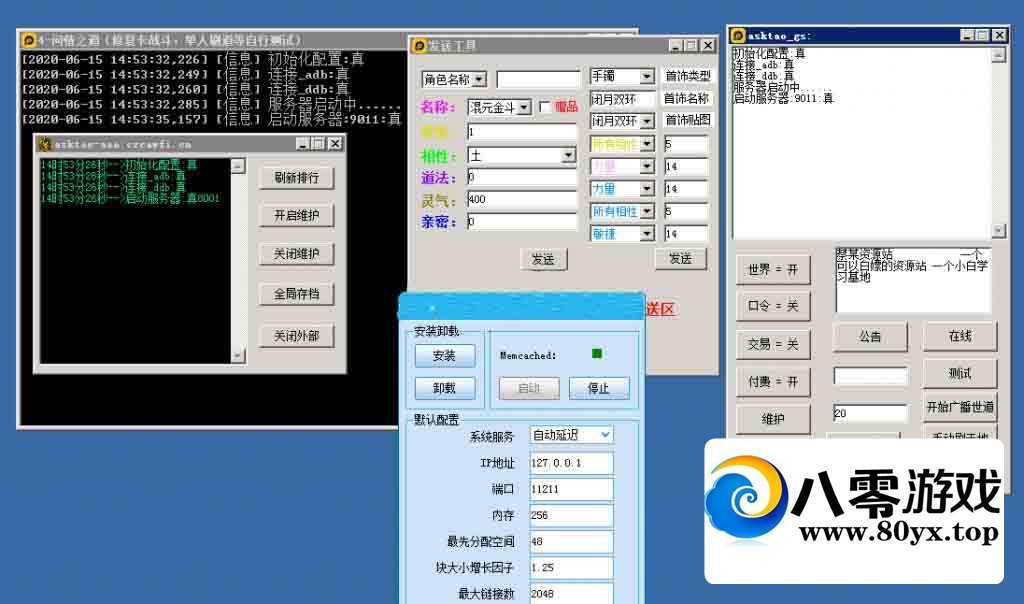Click the IP地址 field showing 127.0.0.1
Viewport: 1024px width, 604px height.
pyautogui.click(x=571, y=463)
